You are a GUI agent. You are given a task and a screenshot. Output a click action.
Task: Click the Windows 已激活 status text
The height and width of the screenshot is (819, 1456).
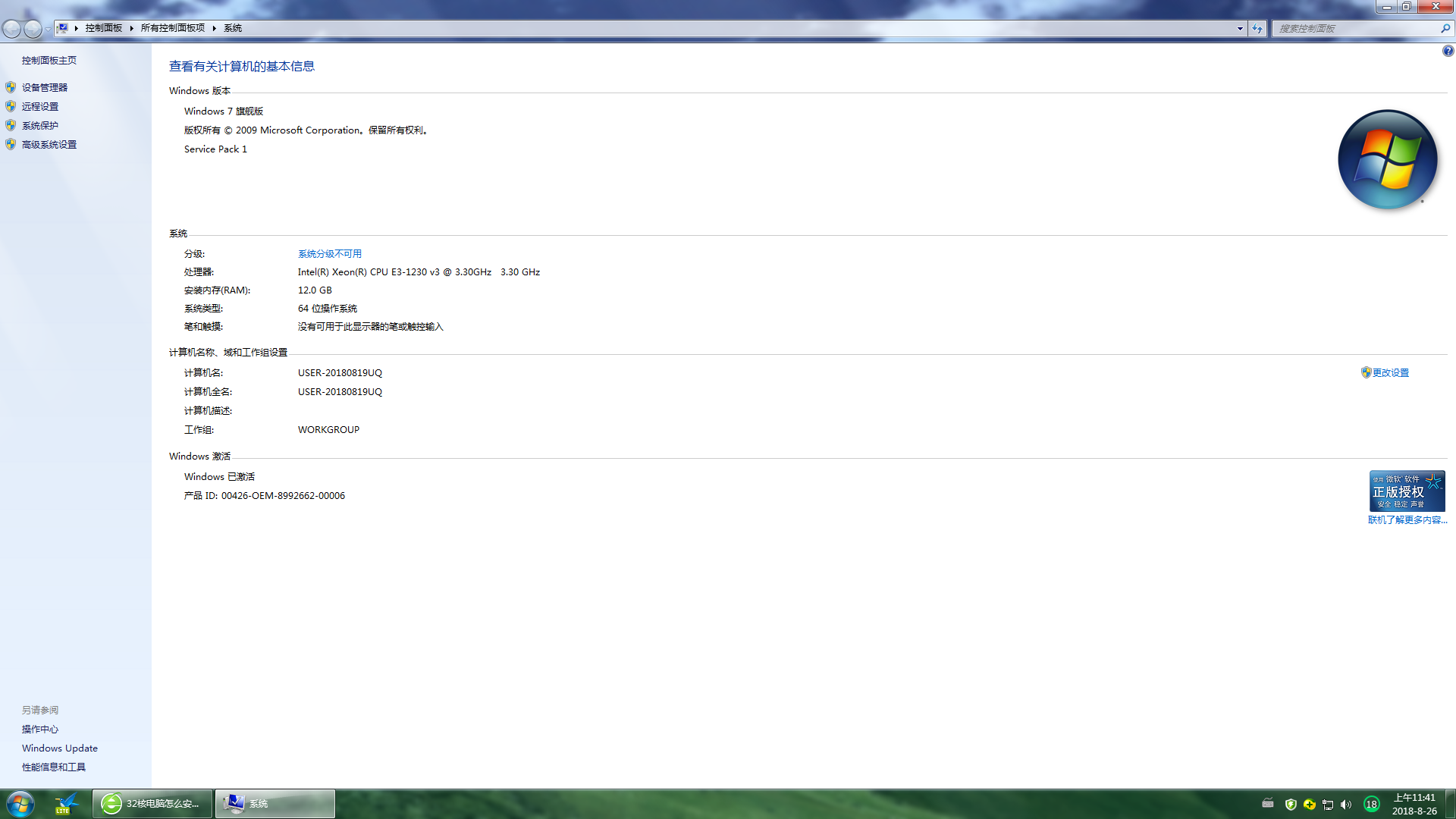point(219,477)
